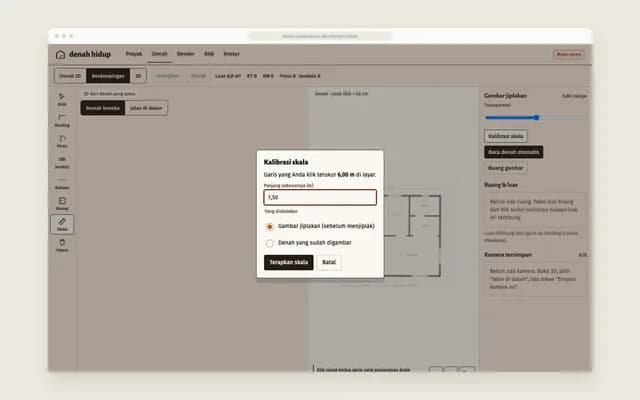Select the Pintu door tool

click(62, 141)
